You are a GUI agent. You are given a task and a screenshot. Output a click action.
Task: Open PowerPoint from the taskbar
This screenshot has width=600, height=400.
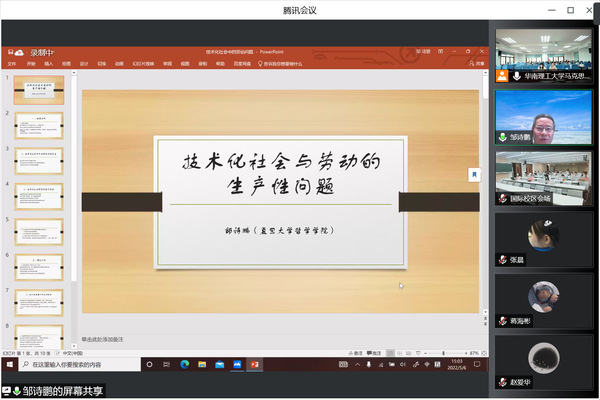[254, 365]
